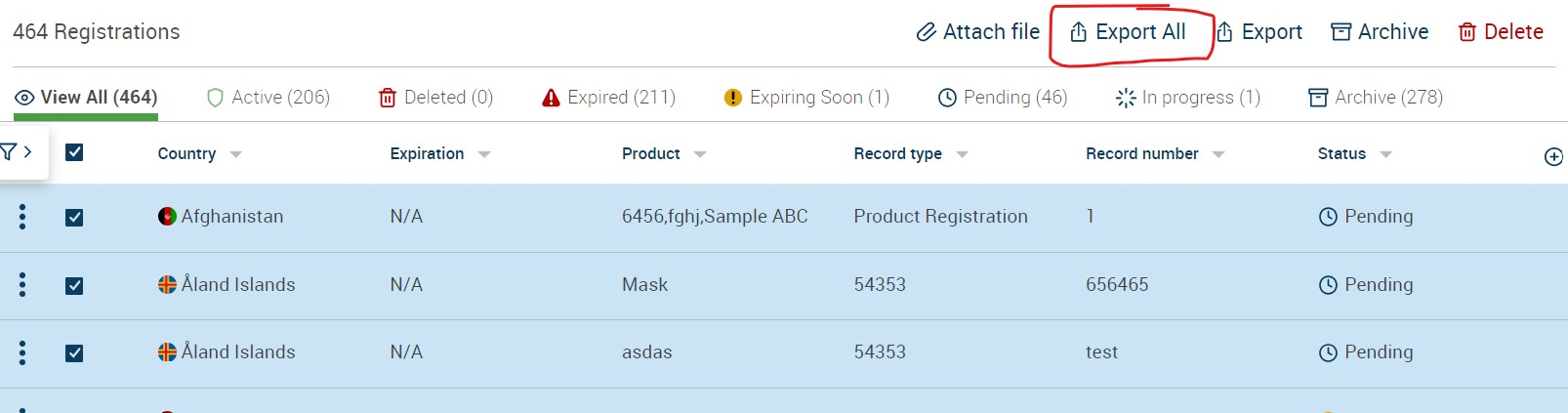Click 'Product Registration' record type cell
This screenshot has height=413, width=1568.
coord(941,217)
